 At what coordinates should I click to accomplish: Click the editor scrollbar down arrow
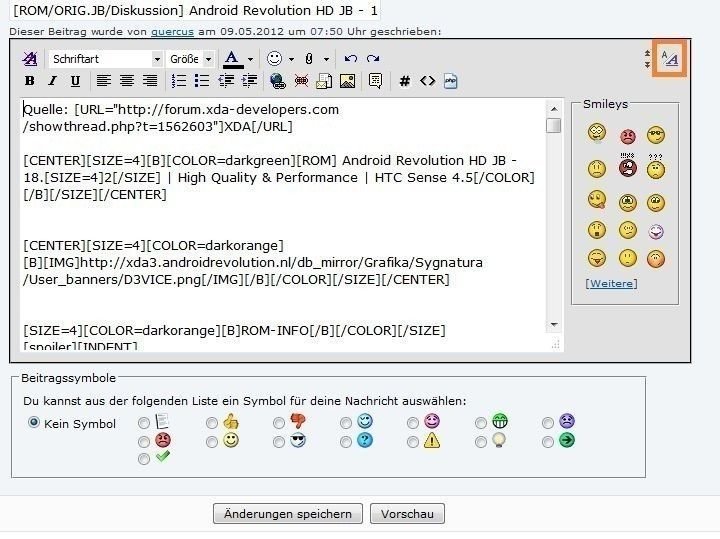(x=554, y=325)
